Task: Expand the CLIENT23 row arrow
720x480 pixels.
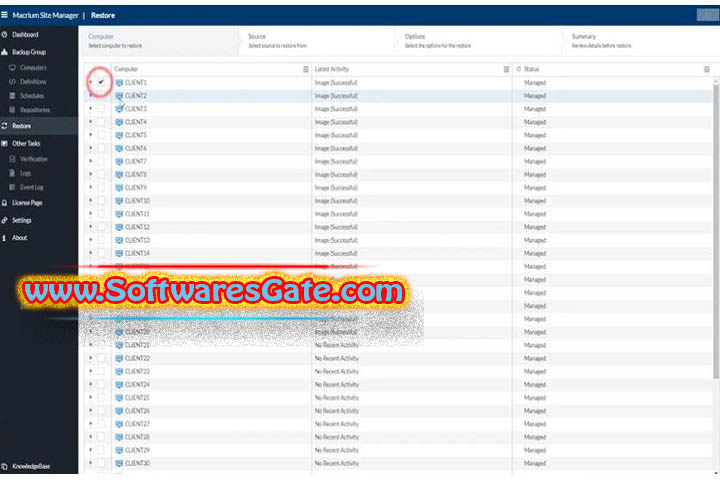Action: click(x=90, y=371)
